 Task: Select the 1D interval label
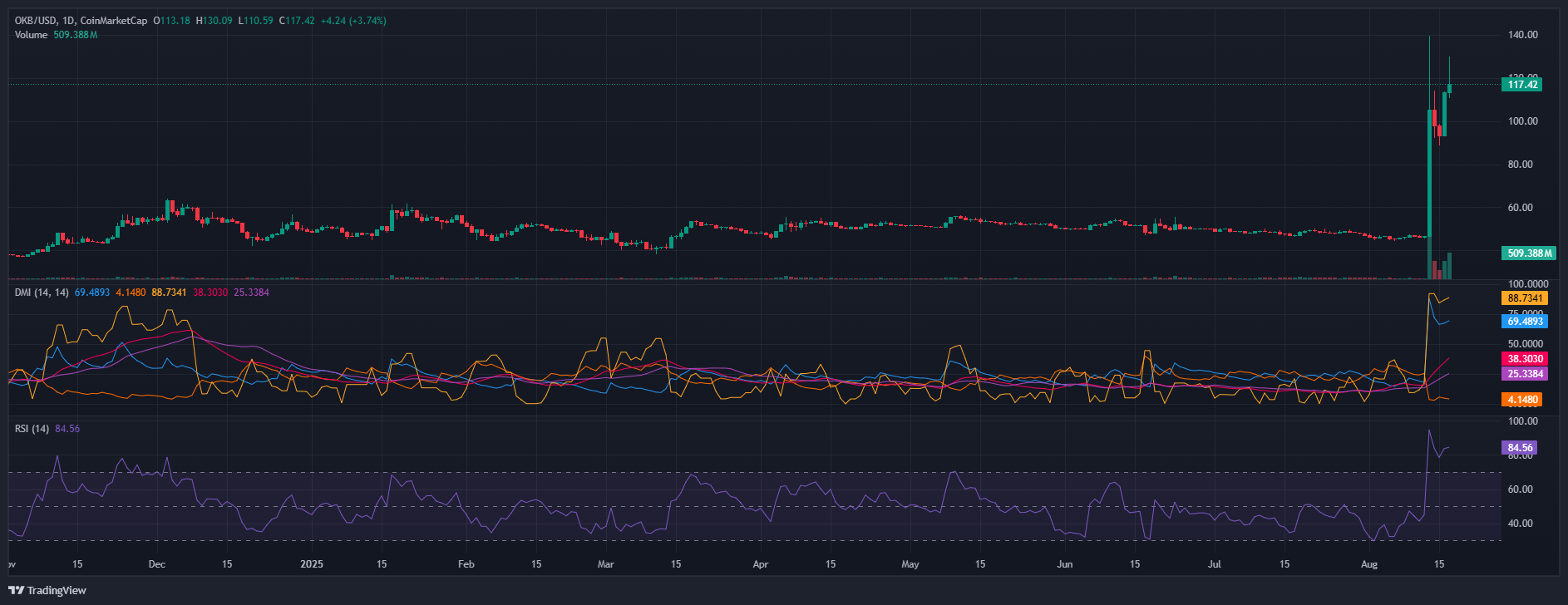[x=69, y=21]
